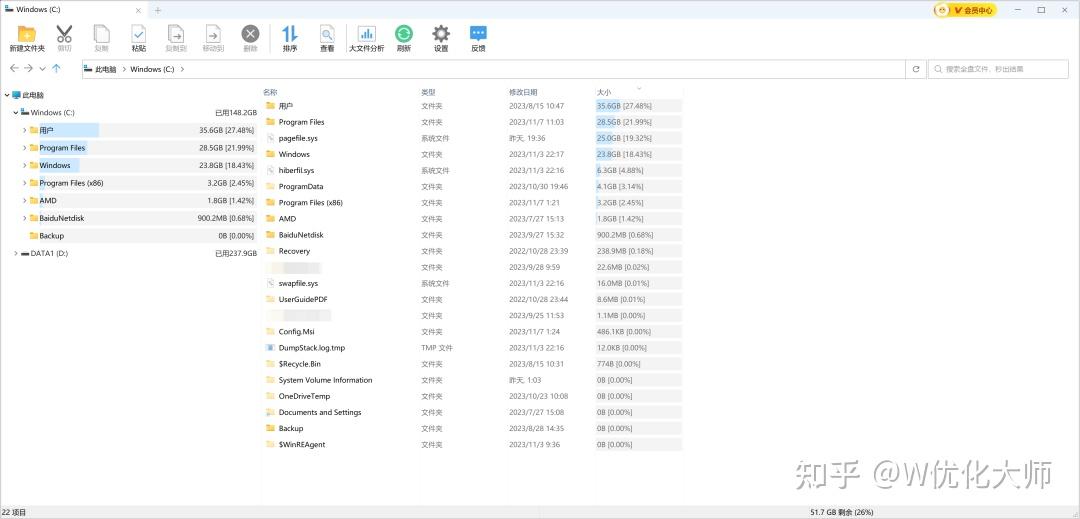Sort by the 修改日期 column header
The width and height of the screenshot is (1080, 519).
(x=523, y=92)
